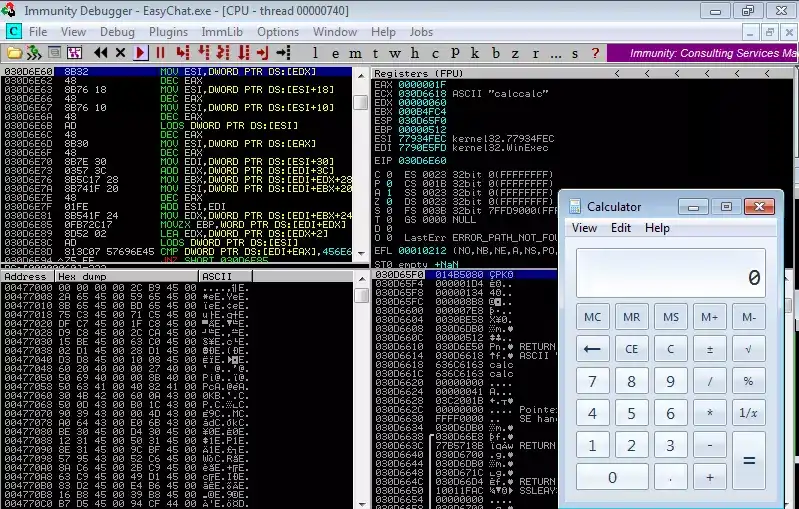Click Calculator backspace arrow button
The height and width of the screenshot is (509, 799).
pyautogui.click(x=592, y=349)
